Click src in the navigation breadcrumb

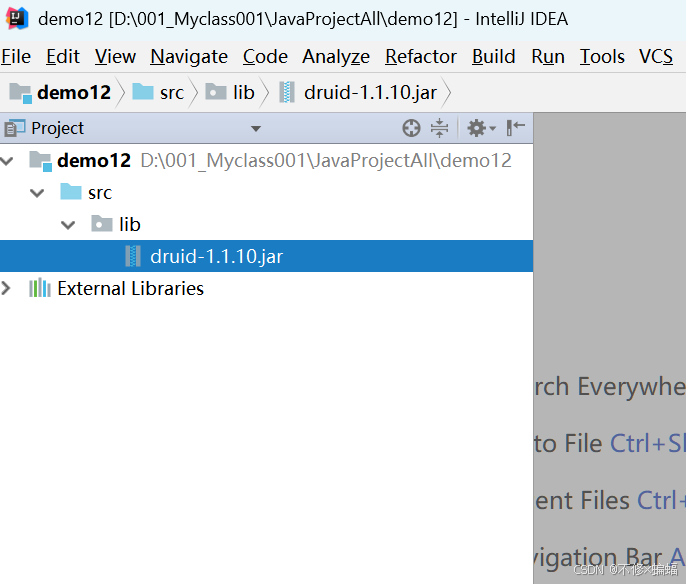[172, 92]
